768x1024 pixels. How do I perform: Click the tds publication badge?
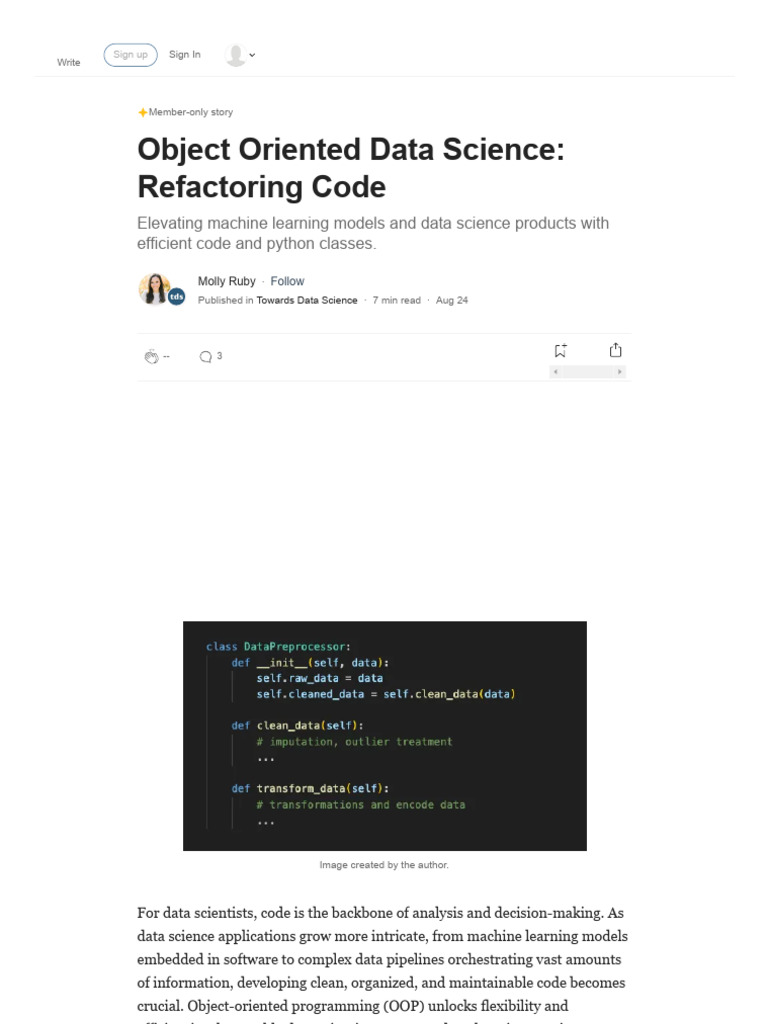coord(177,297)
